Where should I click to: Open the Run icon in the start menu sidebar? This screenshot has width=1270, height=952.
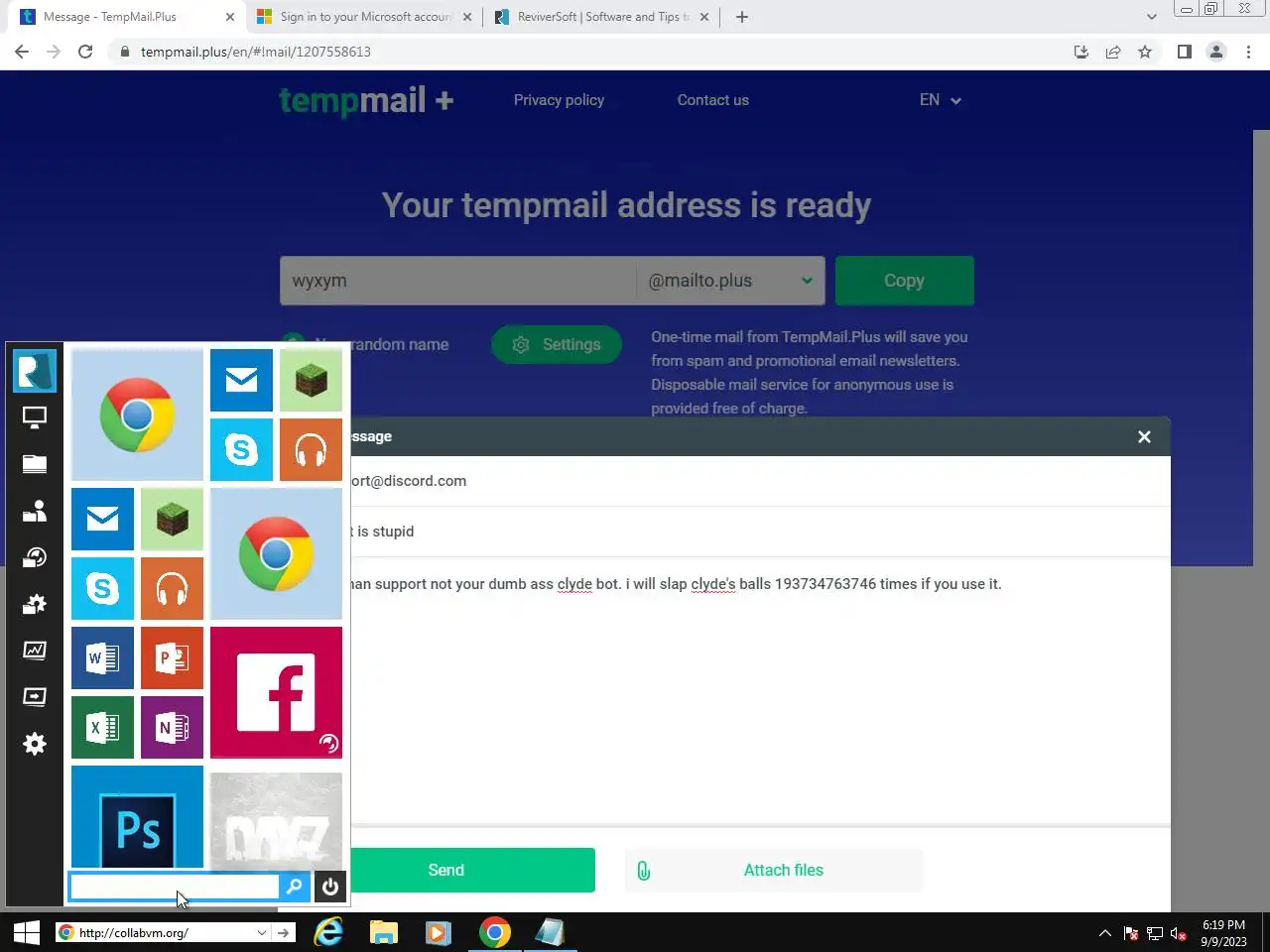tap(35, 697)
